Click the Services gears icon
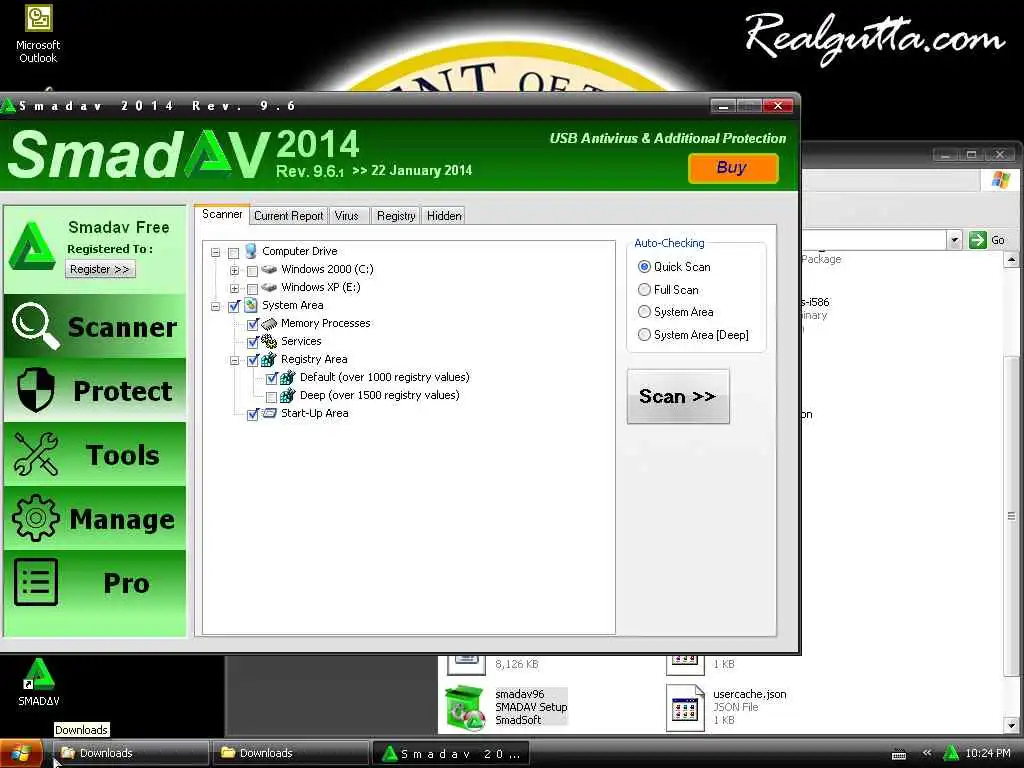Image resolution: width=1024 pixels, height=768 pixels. pyautogui.click(x=269, y=342)
